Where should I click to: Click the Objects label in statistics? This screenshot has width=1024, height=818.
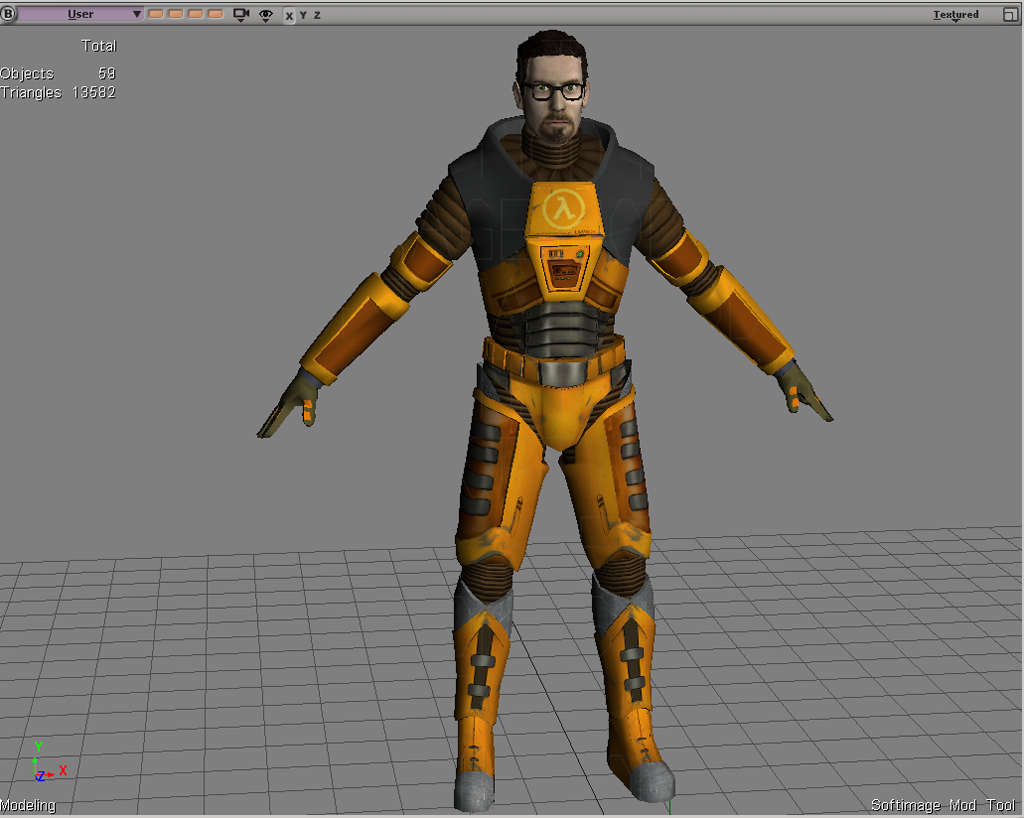click(x=27, y=73)
